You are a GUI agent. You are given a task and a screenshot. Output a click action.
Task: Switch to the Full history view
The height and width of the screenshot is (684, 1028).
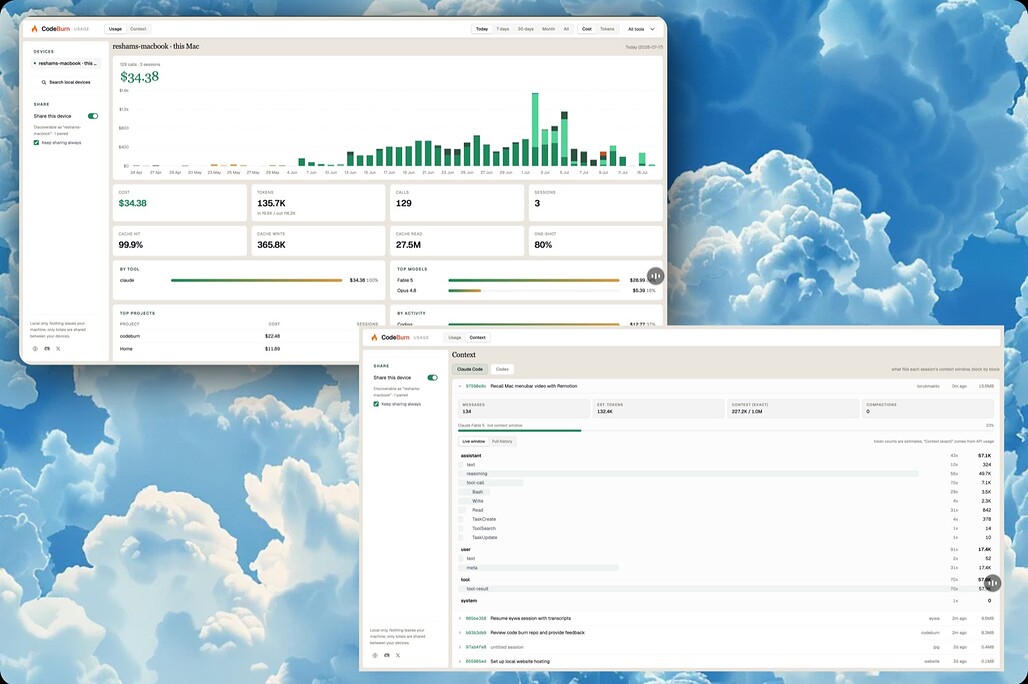tap(502, 441)
